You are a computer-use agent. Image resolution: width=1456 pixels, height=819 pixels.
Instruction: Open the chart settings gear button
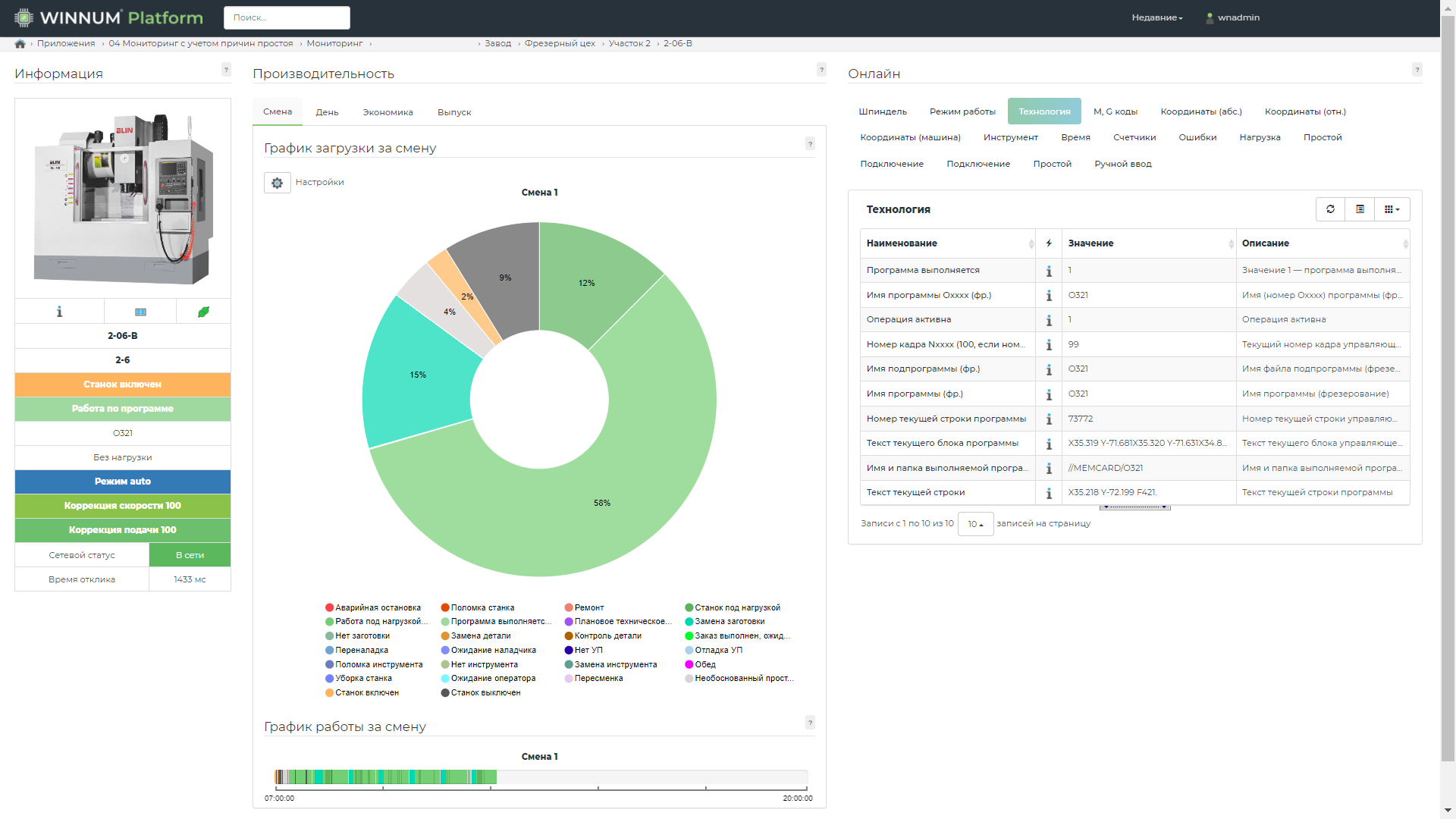point(277,183)
